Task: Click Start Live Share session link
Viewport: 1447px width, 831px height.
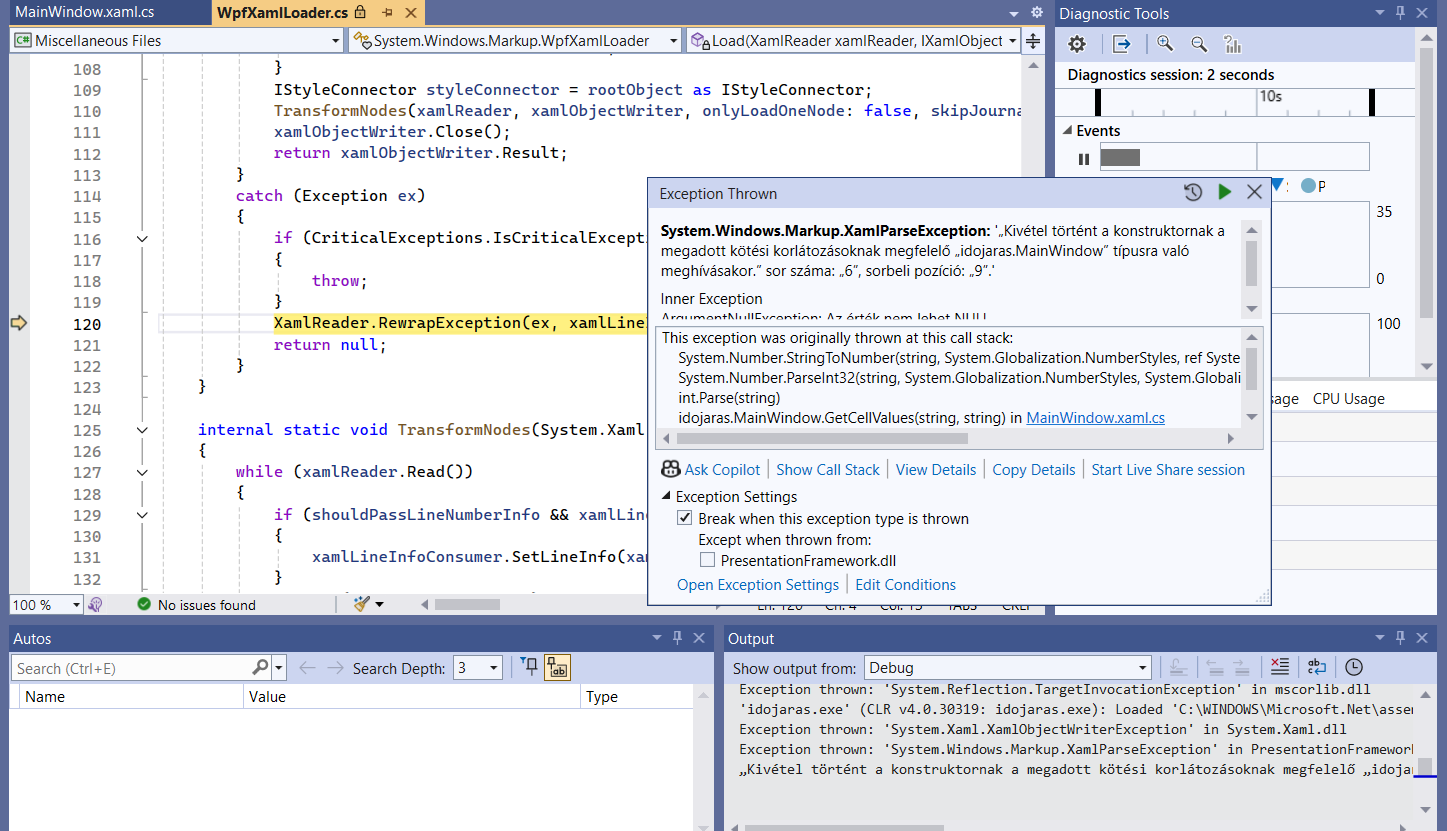Action: click(1168, 469)
